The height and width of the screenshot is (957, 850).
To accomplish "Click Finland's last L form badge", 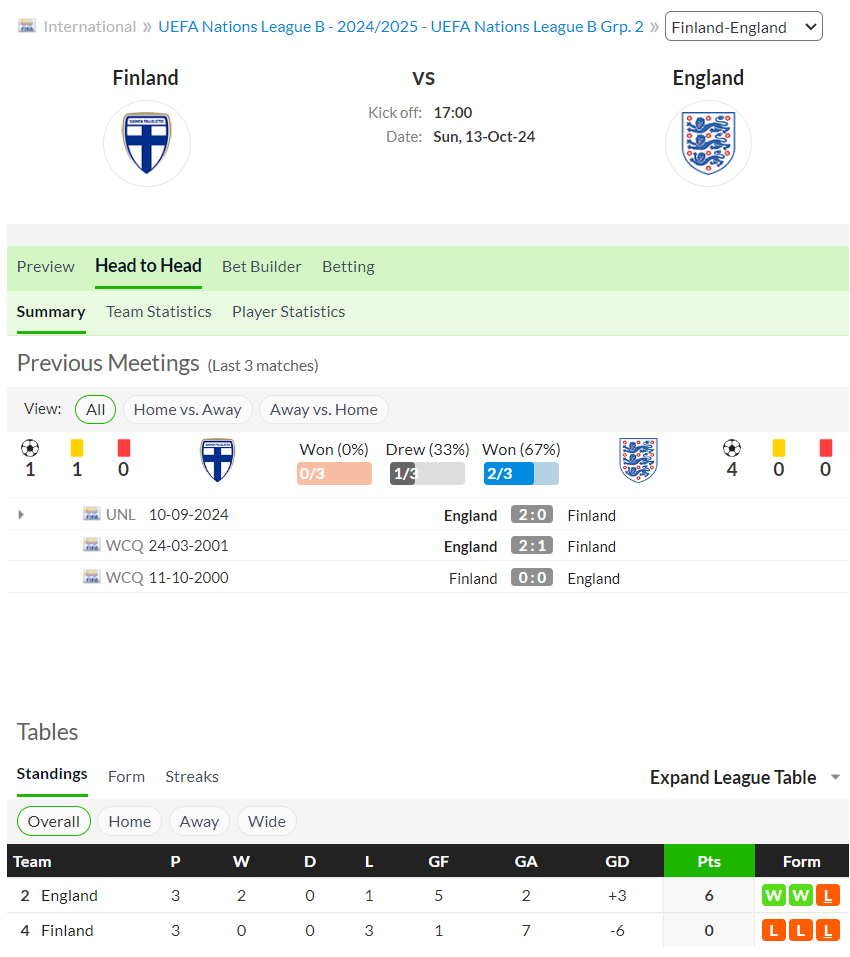I will point(828,930).
